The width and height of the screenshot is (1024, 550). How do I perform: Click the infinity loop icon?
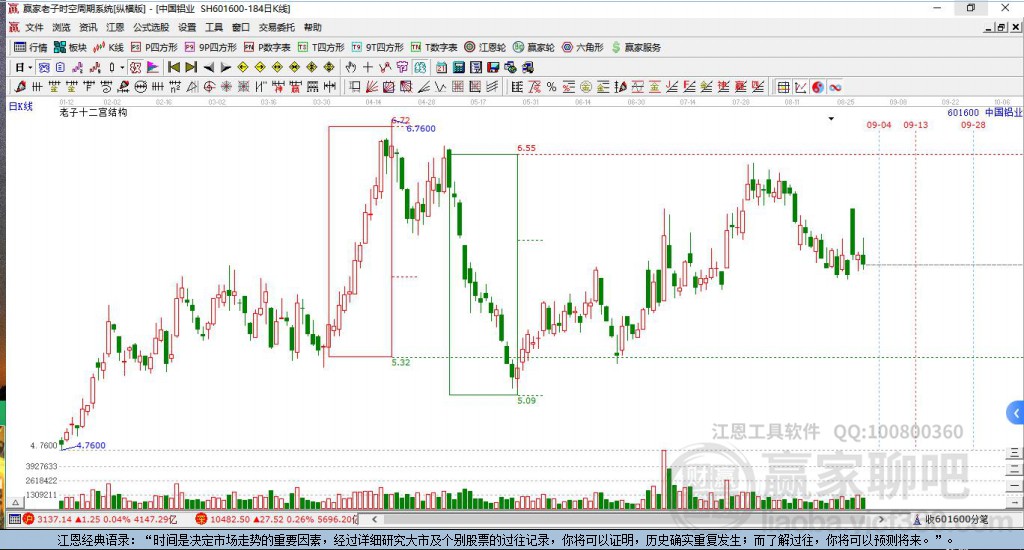click(835, 87)
